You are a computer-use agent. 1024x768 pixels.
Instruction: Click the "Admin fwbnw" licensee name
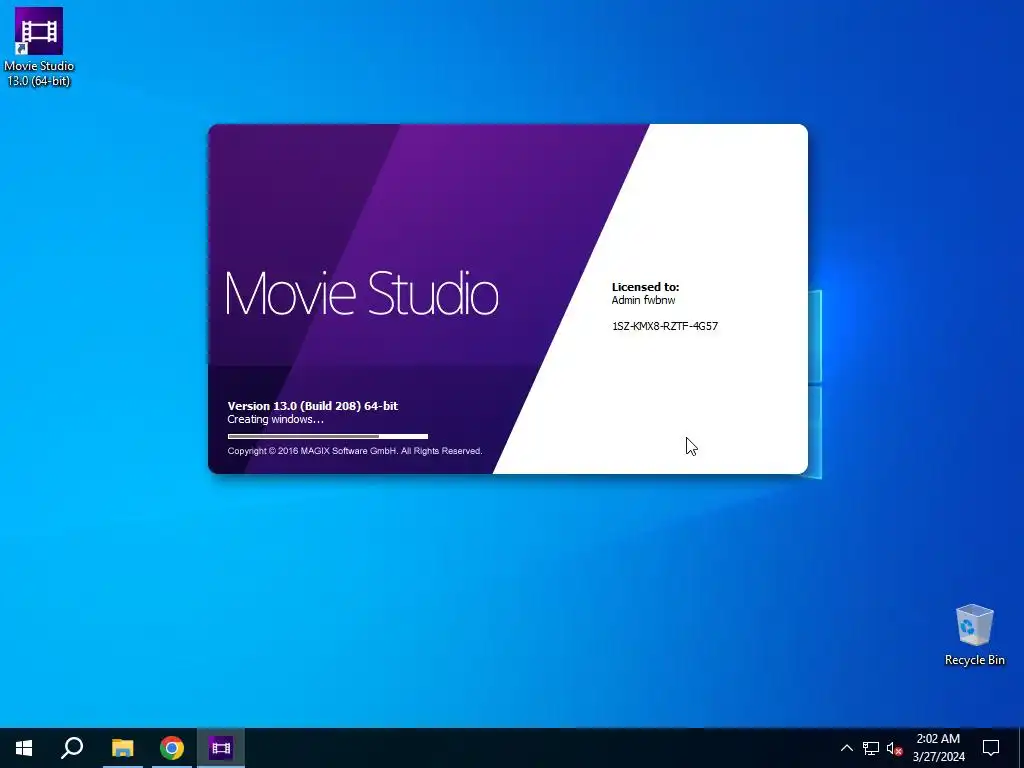pyautogui.click(x=643, y=300)
